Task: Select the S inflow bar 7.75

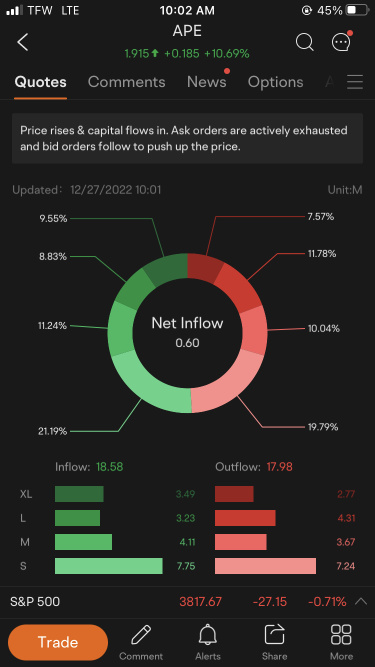Action: click(x=109, y=566)
